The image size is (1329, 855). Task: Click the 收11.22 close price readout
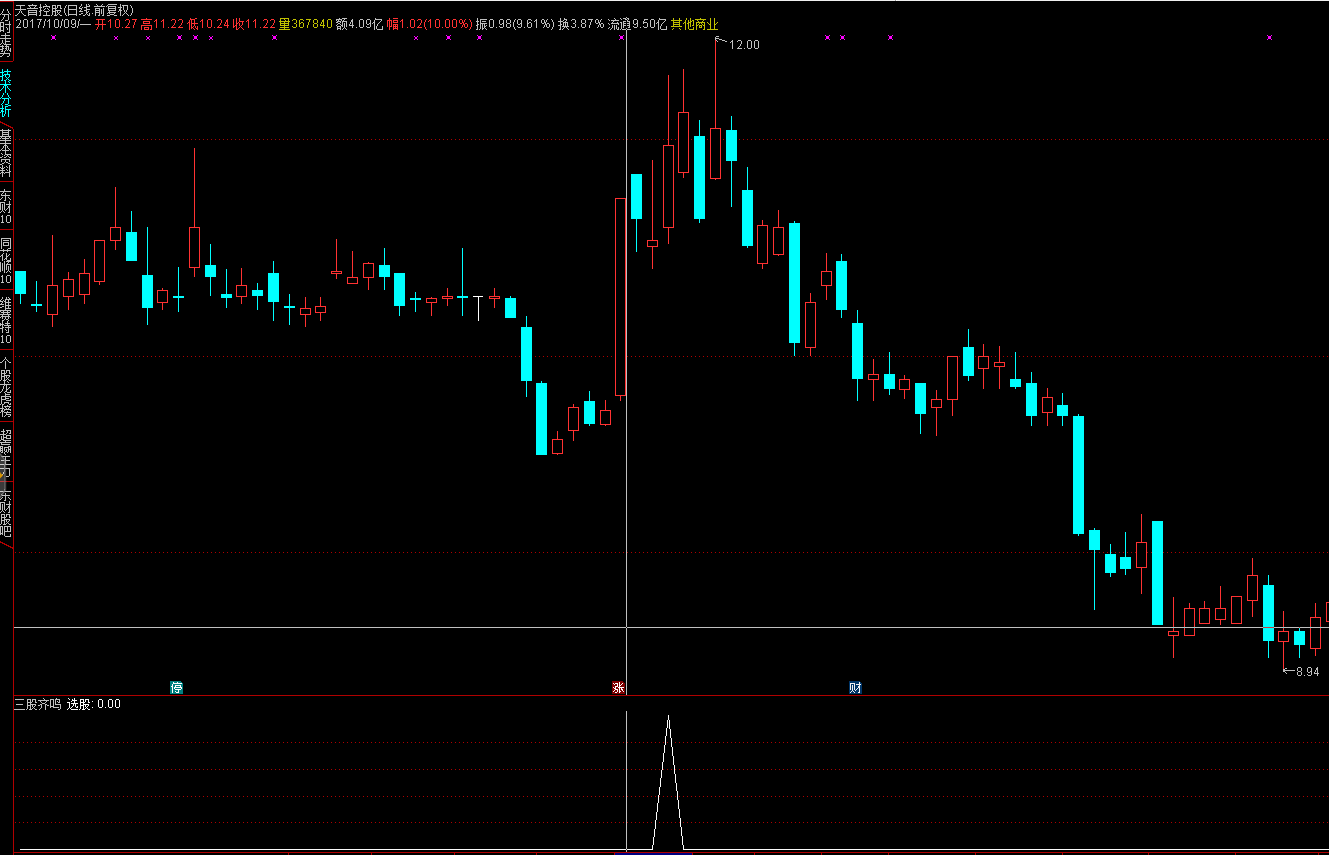tap(254, 23)
